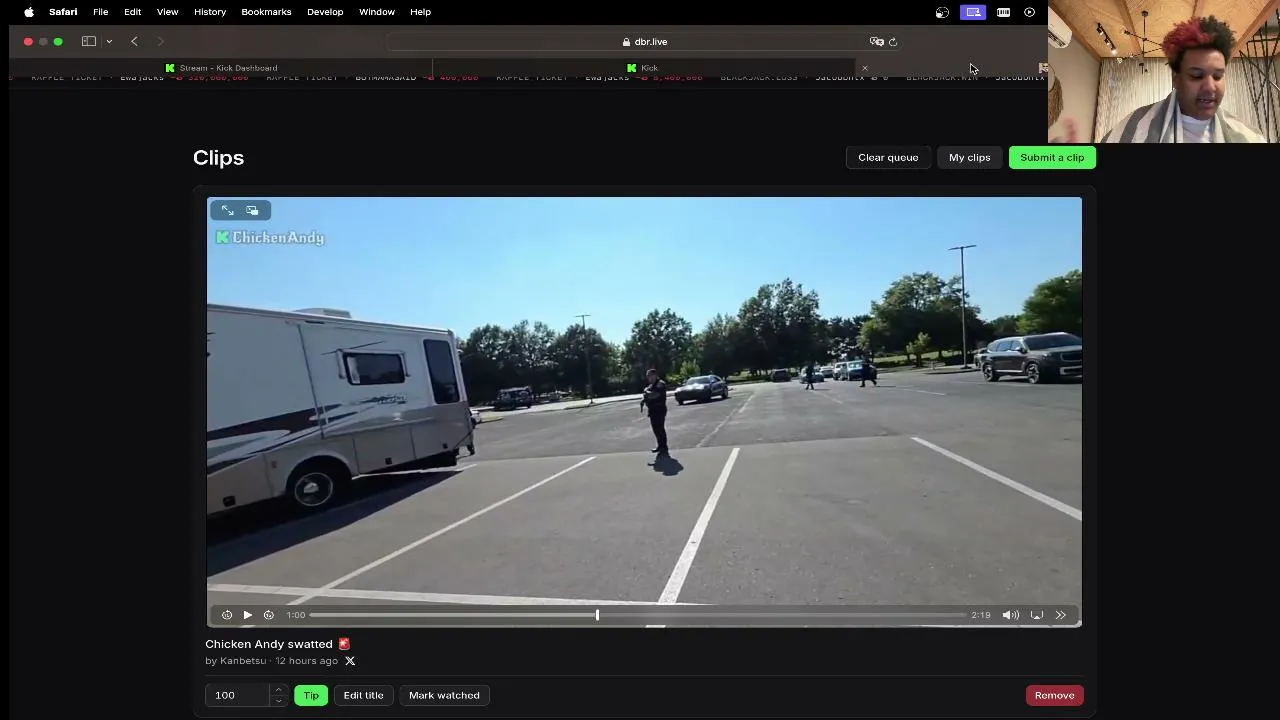Open My clips
The width and height of the screenshot is (1280, 720).
pos(969,157)
